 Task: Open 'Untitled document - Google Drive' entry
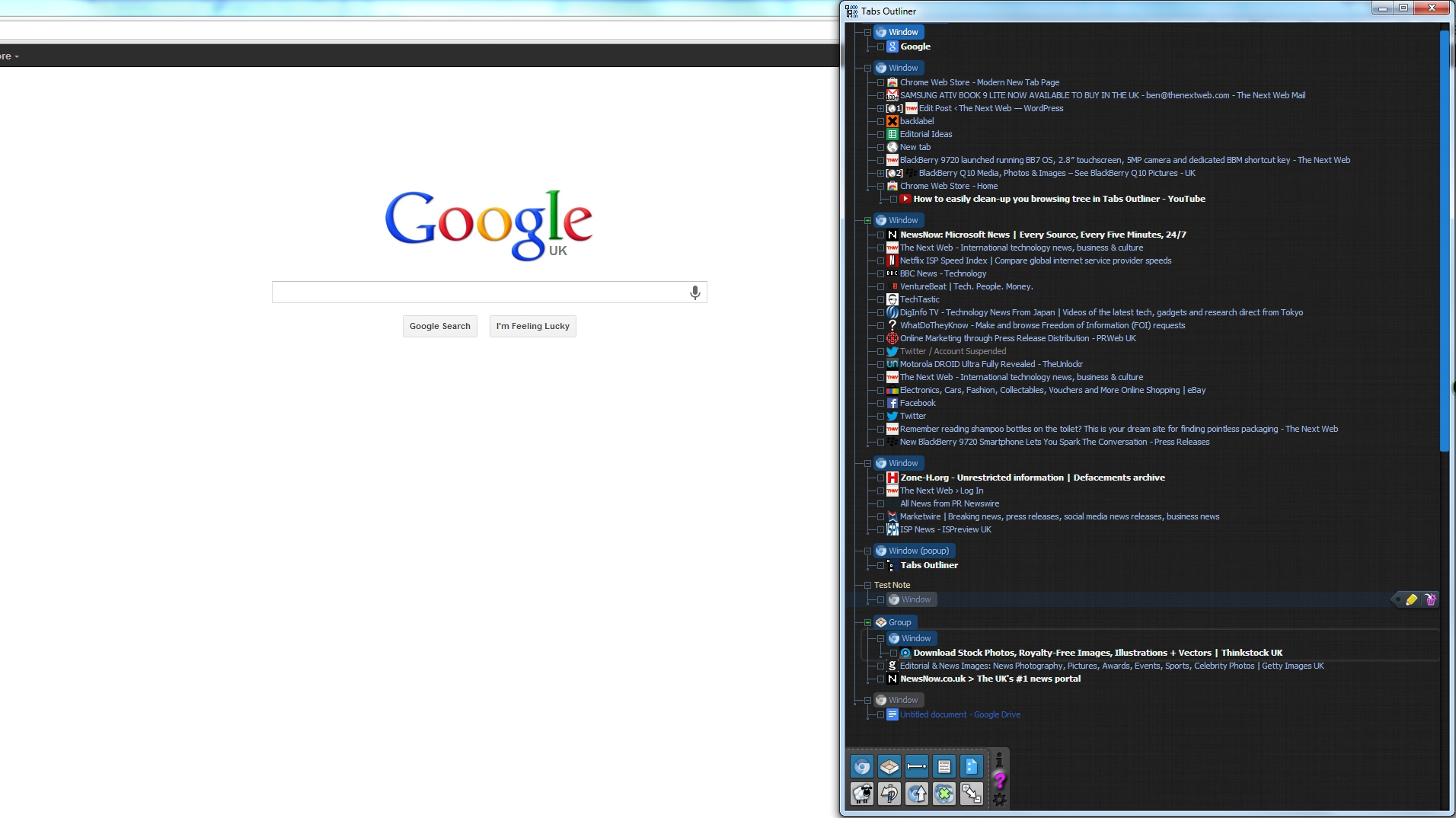(960, 714)
